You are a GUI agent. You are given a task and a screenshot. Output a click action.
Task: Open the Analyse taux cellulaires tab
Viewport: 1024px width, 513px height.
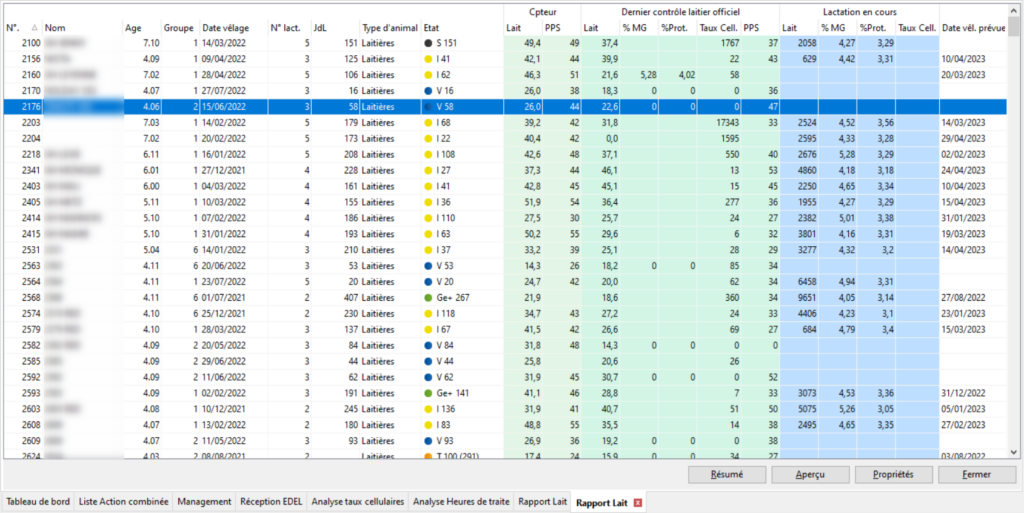(x=357, y=502)
